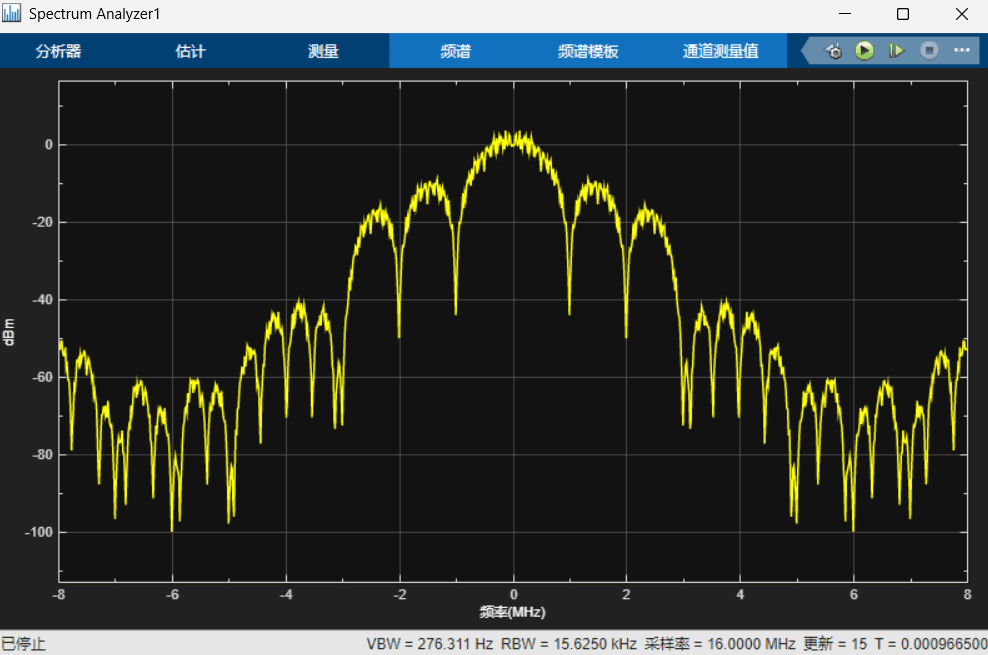Click the 采样率 readout in status bar

[x=720, y=644]
